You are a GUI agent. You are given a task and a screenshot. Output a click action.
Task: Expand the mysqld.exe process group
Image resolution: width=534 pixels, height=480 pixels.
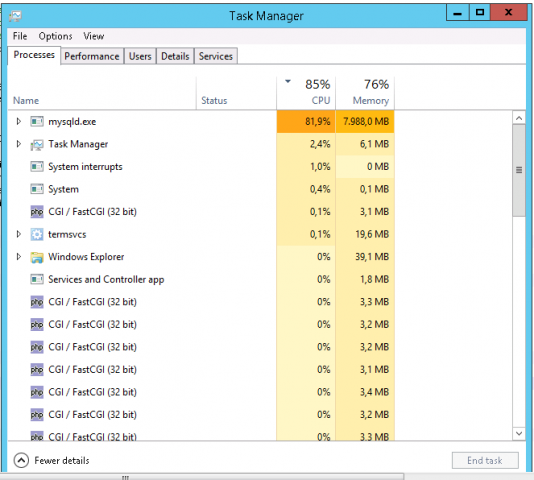click(x=19, y=121)
